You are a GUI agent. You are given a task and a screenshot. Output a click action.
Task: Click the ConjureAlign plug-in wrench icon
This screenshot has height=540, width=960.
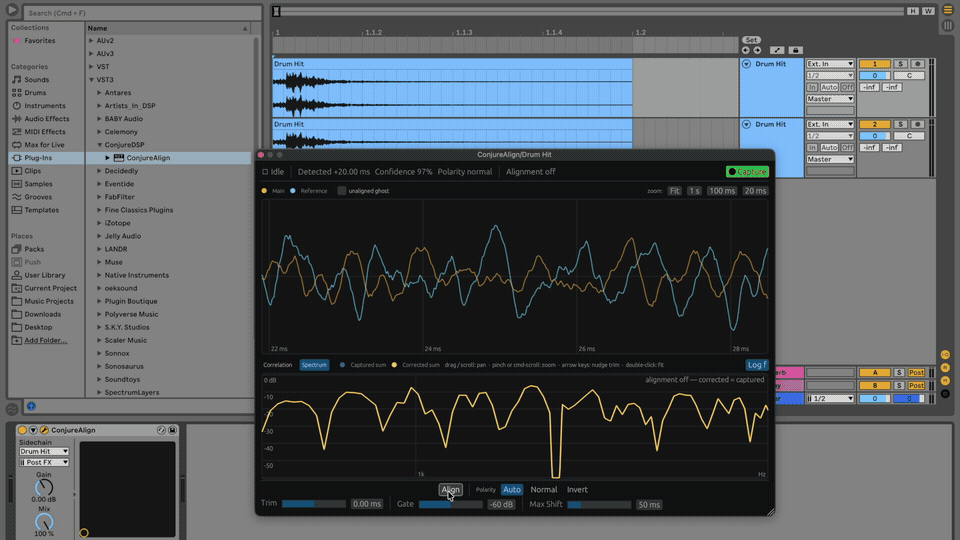tap(44, 430)
